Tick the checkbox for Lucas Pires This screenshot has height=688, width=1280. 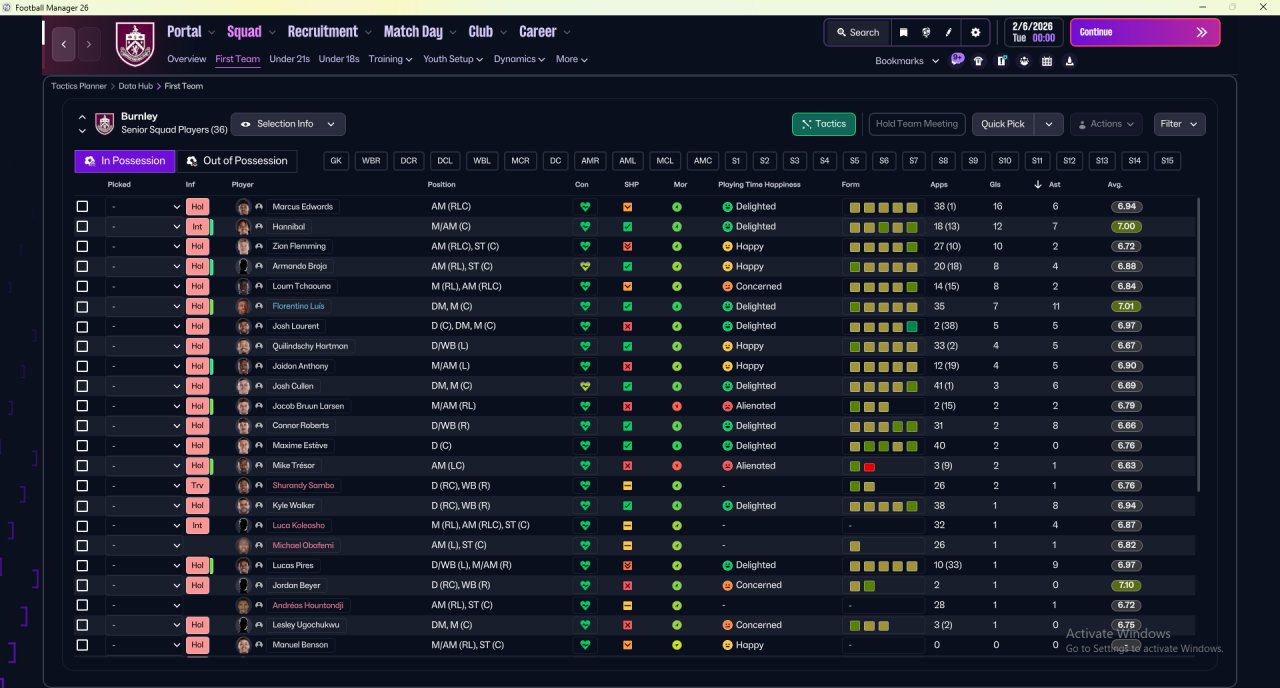coord(82,565)
